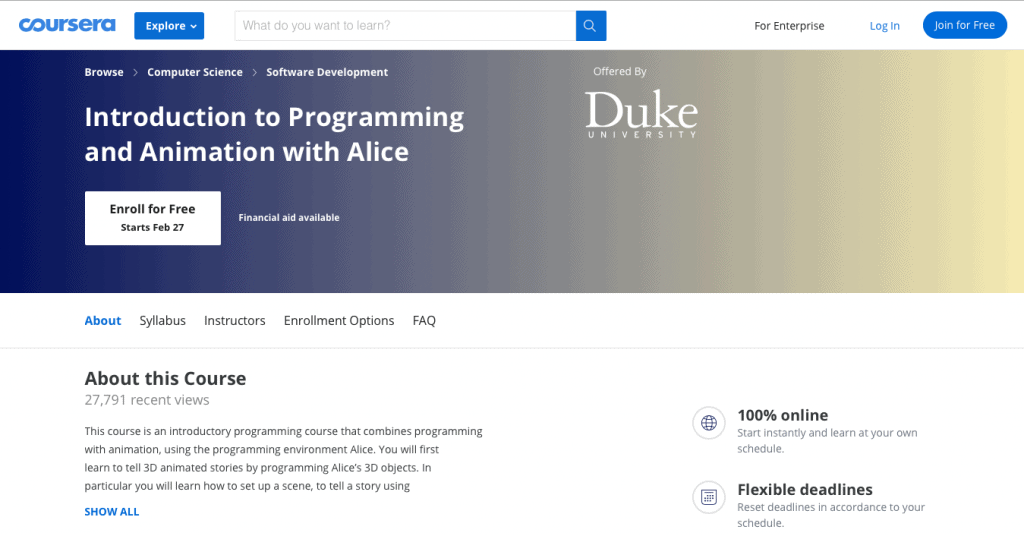The image size is (1024, 536).
Task: Open the For Enterprise link
Action: click(789, 26)
